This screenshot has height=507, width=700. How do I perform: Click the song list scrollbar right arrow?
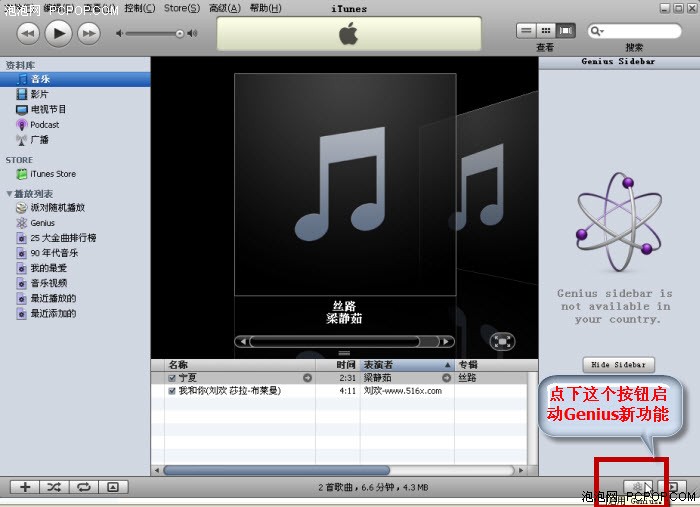521,470
